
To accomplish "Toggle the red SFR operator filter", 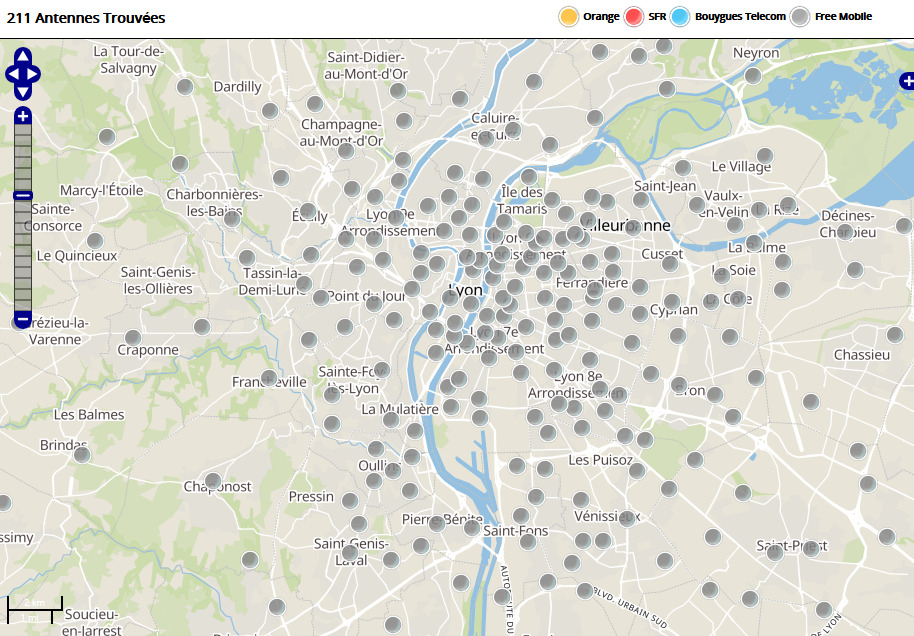I will pyautogui.click(x=633, y=16).
